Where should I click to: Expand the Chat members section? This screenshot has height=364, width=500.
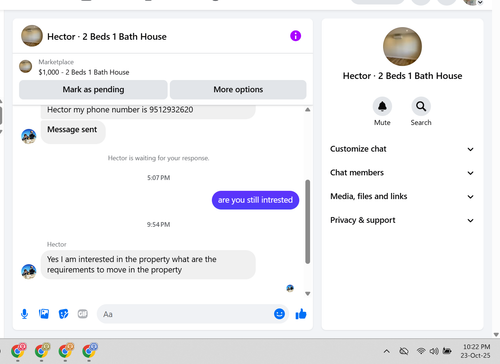pyautogui.click(x=402, y=173)
